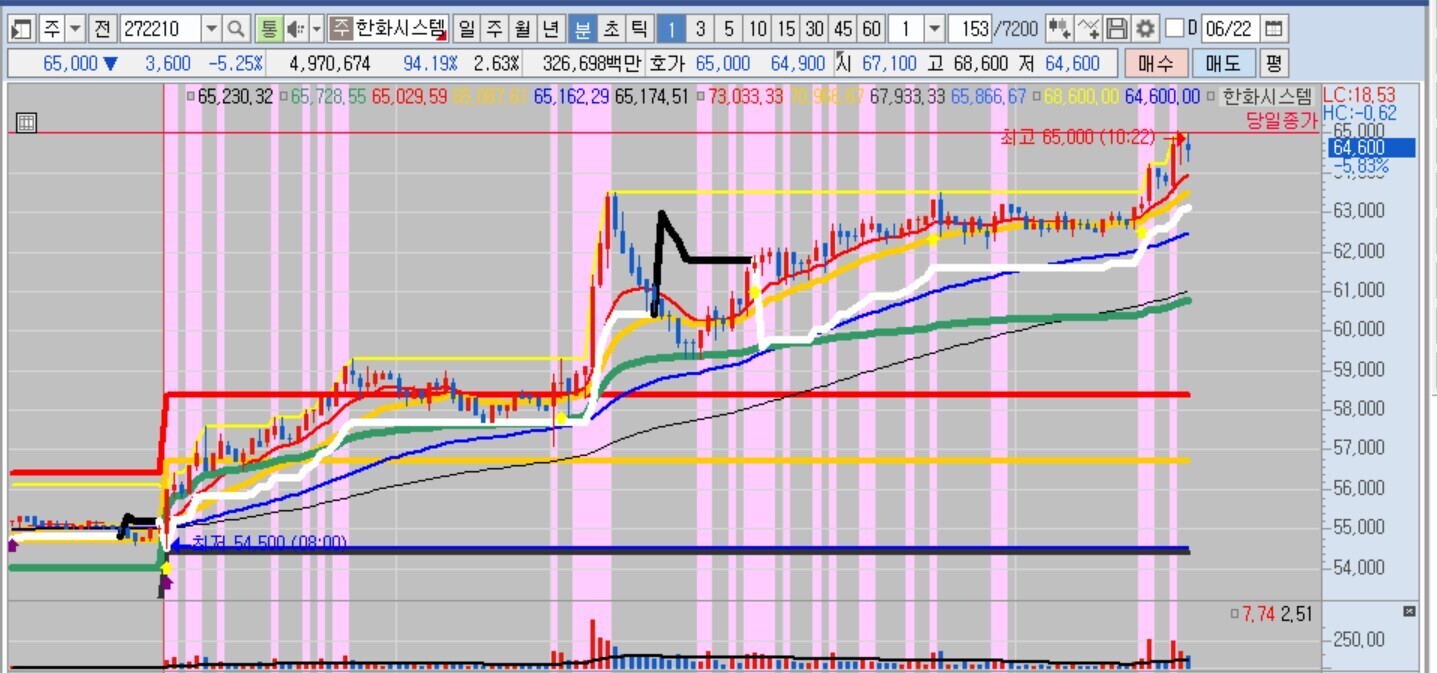Select the 15-minute interval button
The image size is (1437, 673).
click(787, 28)
